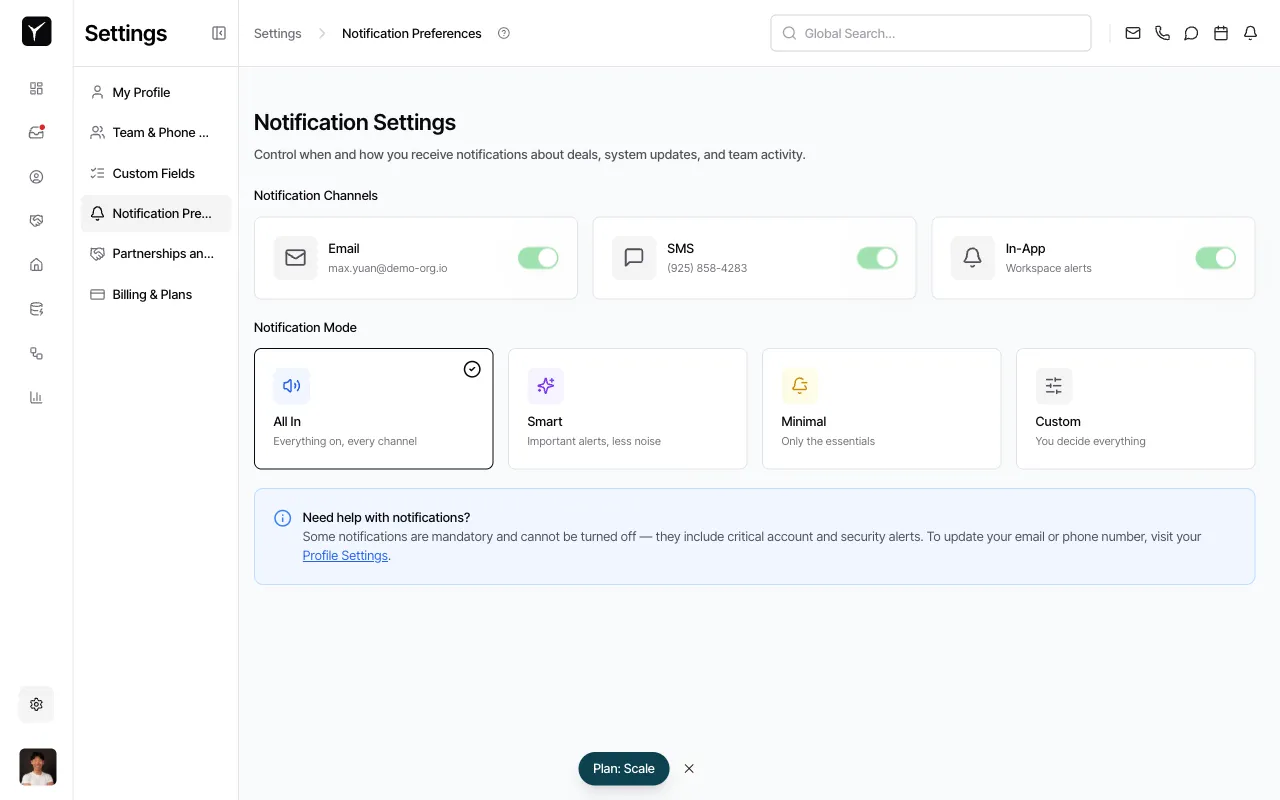Screen dimensions: 1280x800
Task: Toggle In-App workspace alerts off
Action: 1215,257
